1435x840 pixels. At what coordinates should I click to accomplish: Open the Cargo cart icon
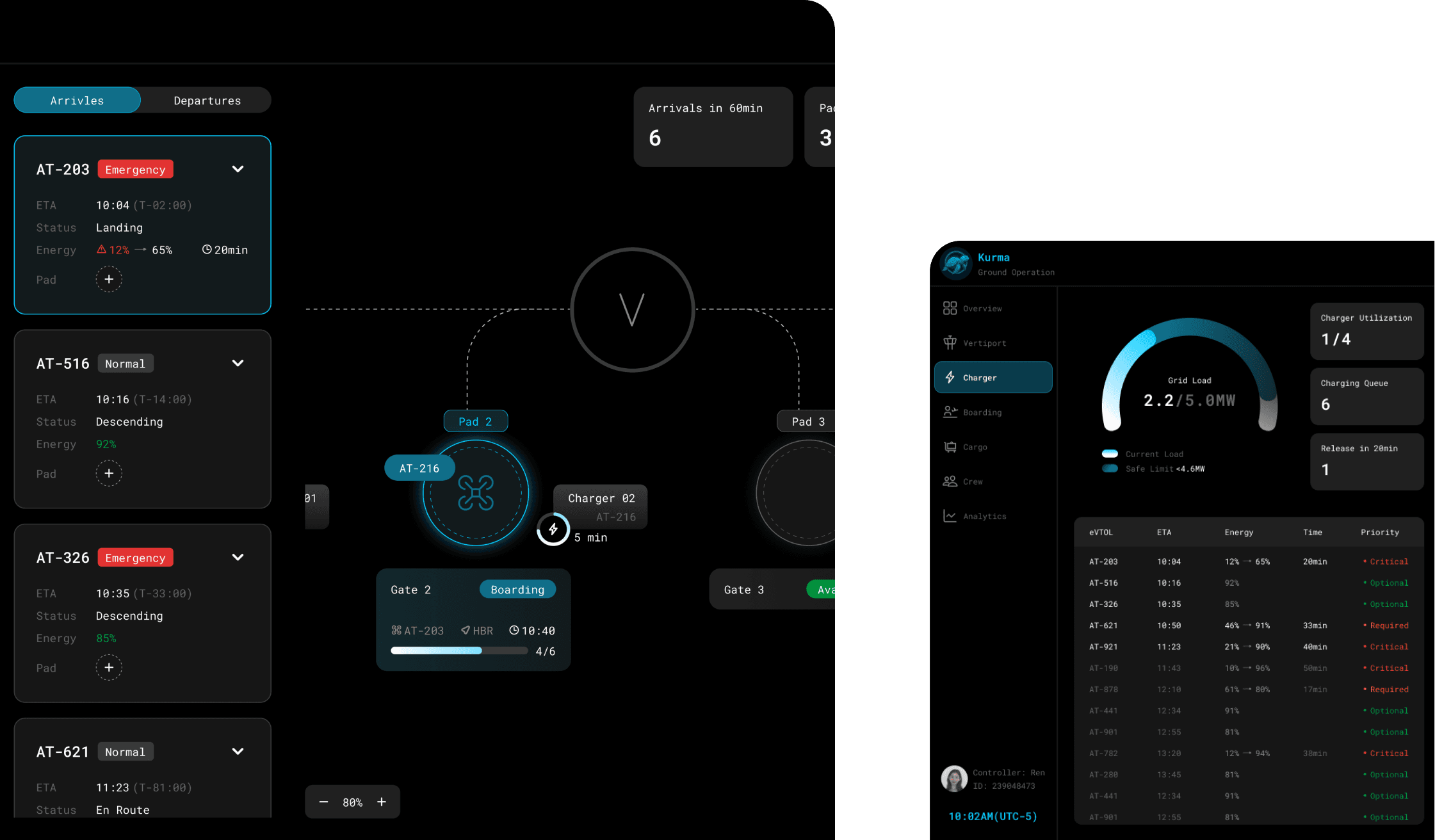click(x=950, y=446)
